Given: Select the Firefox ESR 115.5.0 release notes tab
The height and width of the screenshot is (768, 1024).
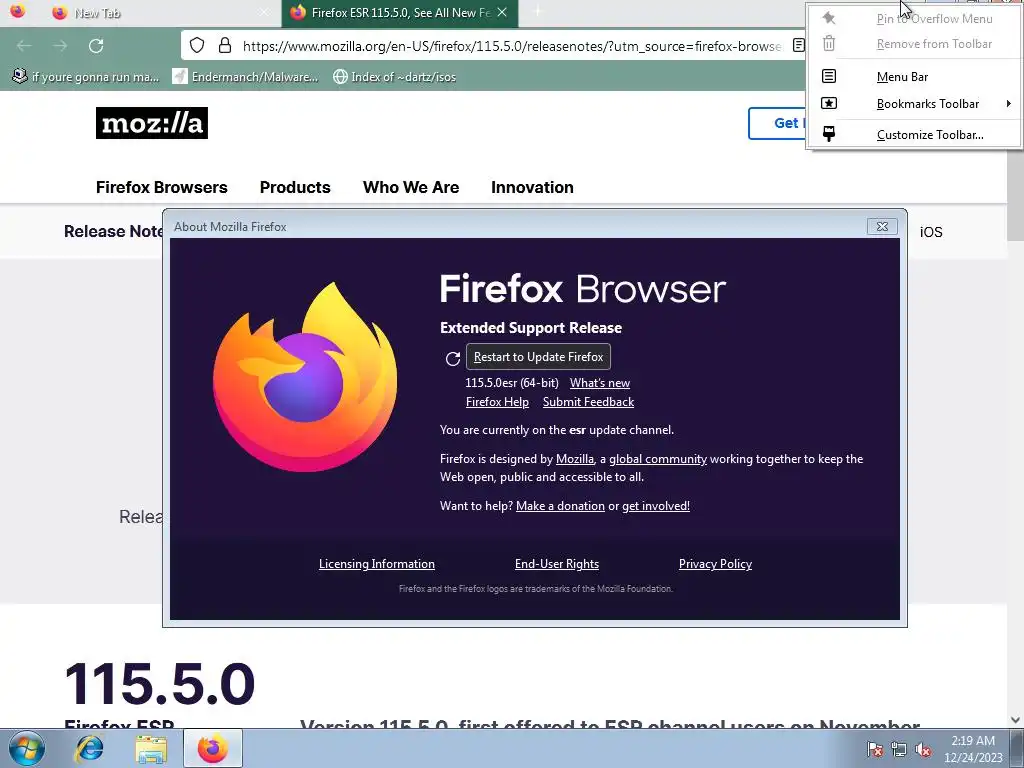Looking at the screenshot, I should pos(400,13).
